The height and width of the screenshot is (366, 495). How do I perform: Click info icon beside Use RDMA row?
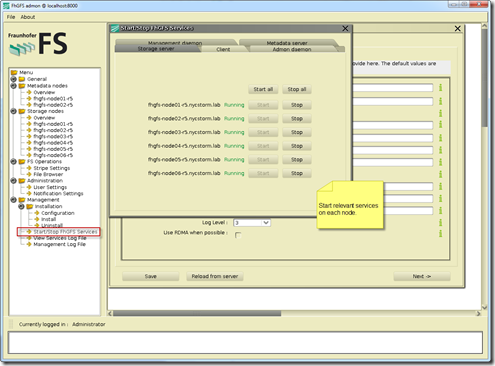point(441,233)
